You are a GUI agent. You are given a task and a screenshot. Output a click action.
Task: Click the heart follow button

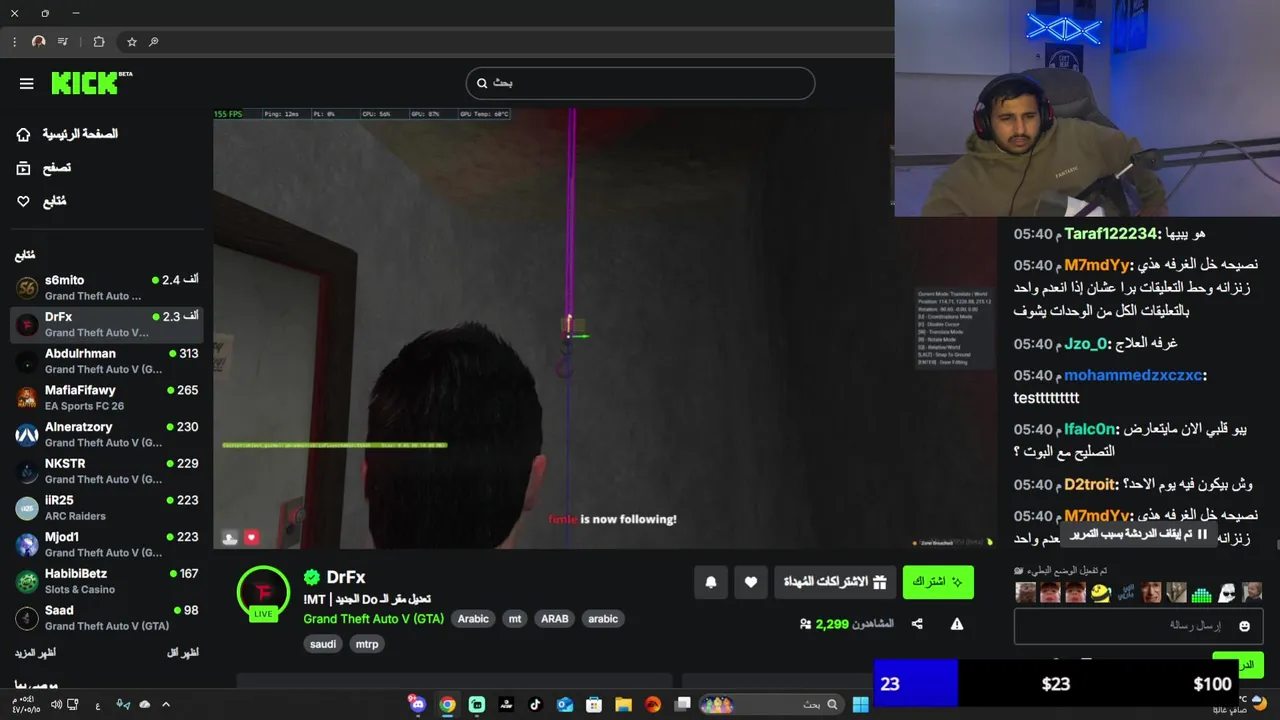(751, 582)
